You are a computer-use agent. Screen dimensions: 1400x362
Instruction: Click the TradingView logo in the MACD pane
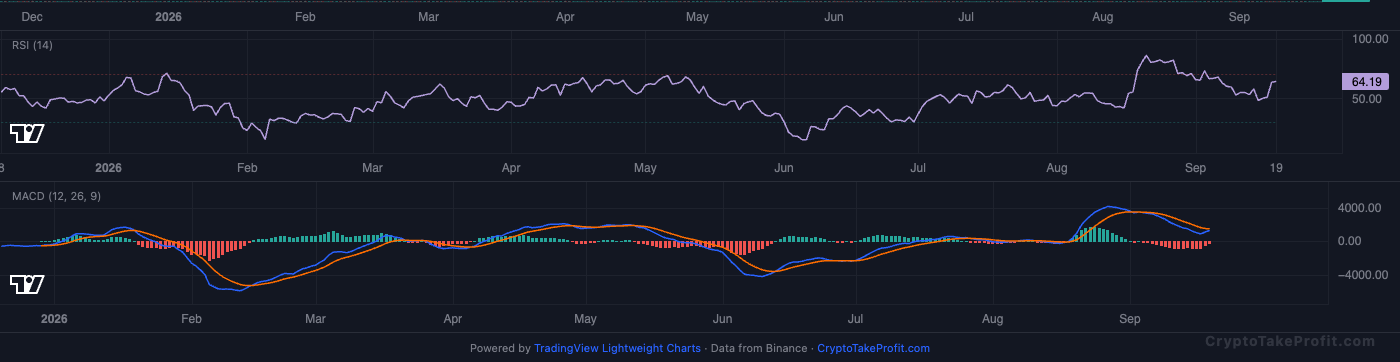pyautogui.click(x=27, y=285)
